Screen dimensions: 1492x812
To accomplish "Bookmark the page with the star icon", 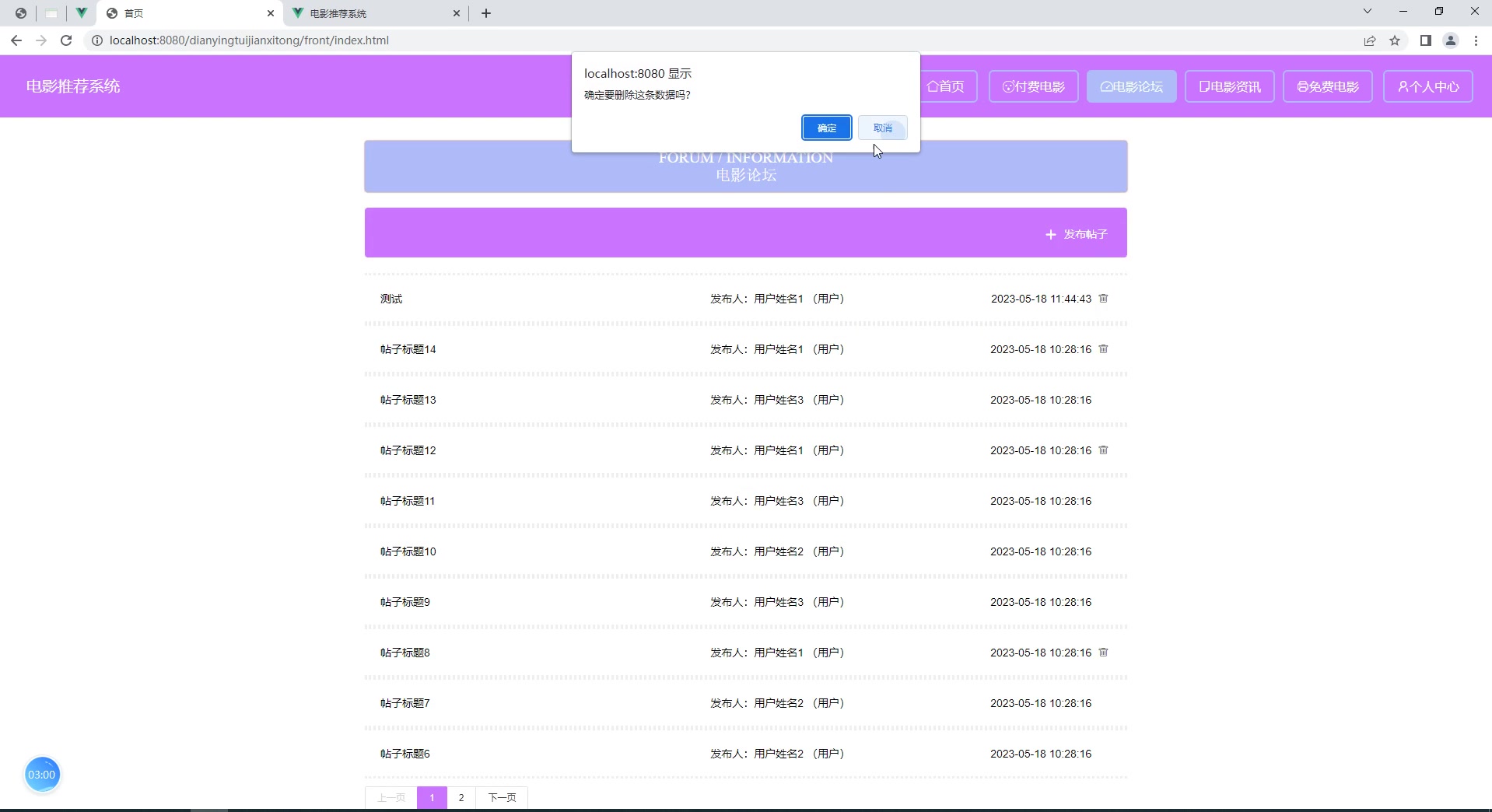I will coord(1395,40).
